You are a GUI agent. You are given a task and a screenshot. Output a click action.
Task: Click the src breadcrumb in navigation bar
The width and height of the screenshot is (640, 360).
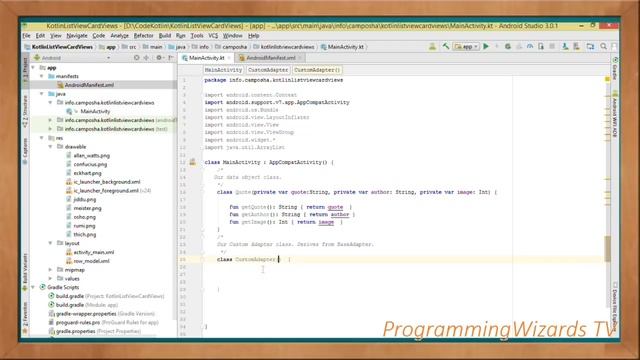point(130,47)
